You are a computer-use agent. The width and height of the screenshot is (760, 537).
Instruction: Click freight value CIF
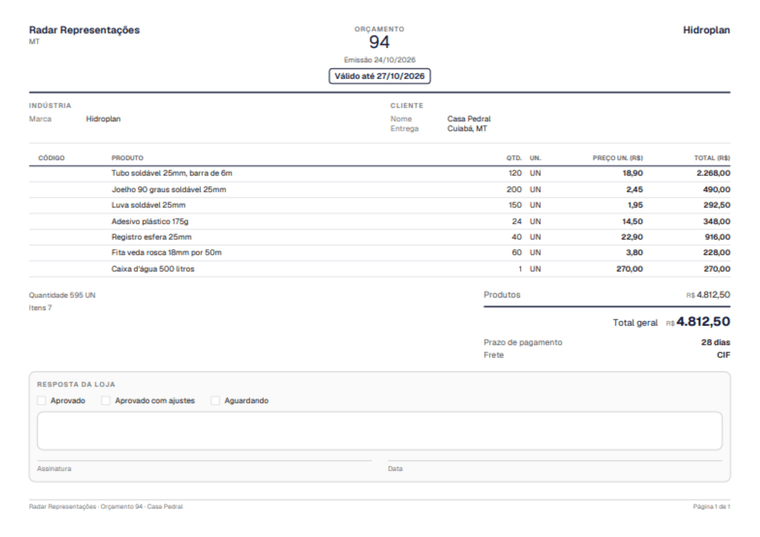click(724, 355)
